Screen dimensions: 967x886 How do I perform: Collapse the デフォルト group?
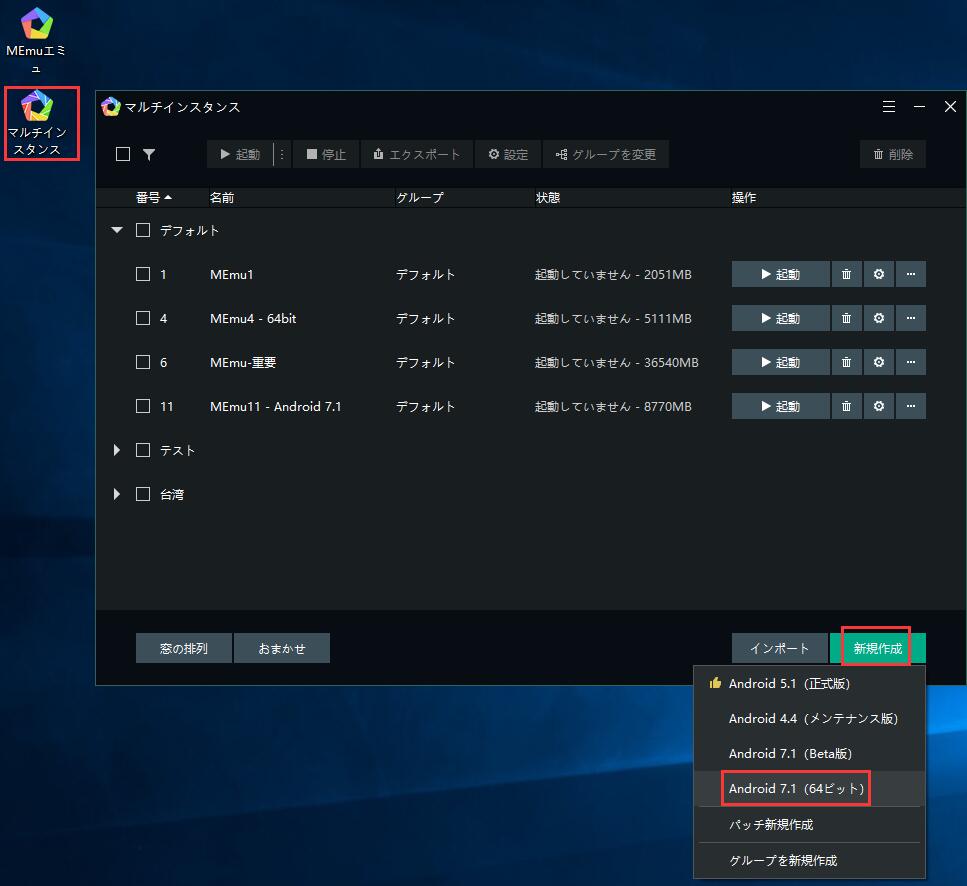pyautogui.click(x=116, y=230)
